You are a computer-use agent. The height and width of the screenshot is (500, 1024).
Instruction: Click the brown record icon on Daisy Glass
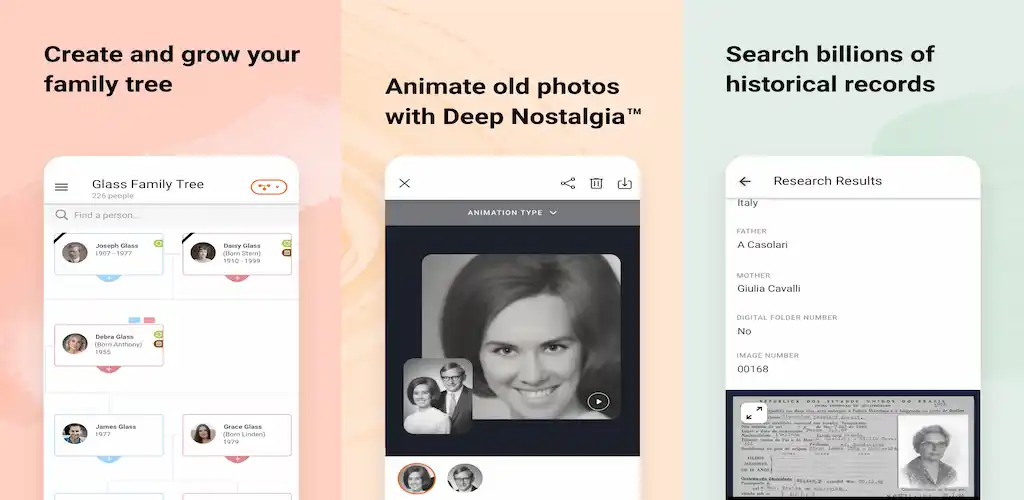[286, 253]
